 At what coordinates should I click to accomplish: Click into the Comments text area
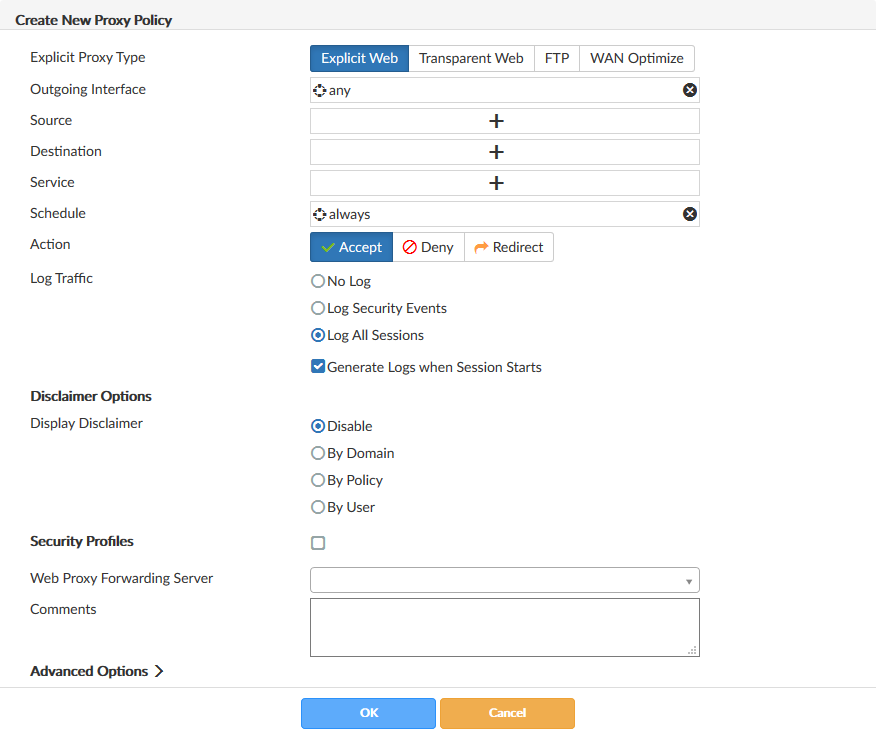coord(504,627)
